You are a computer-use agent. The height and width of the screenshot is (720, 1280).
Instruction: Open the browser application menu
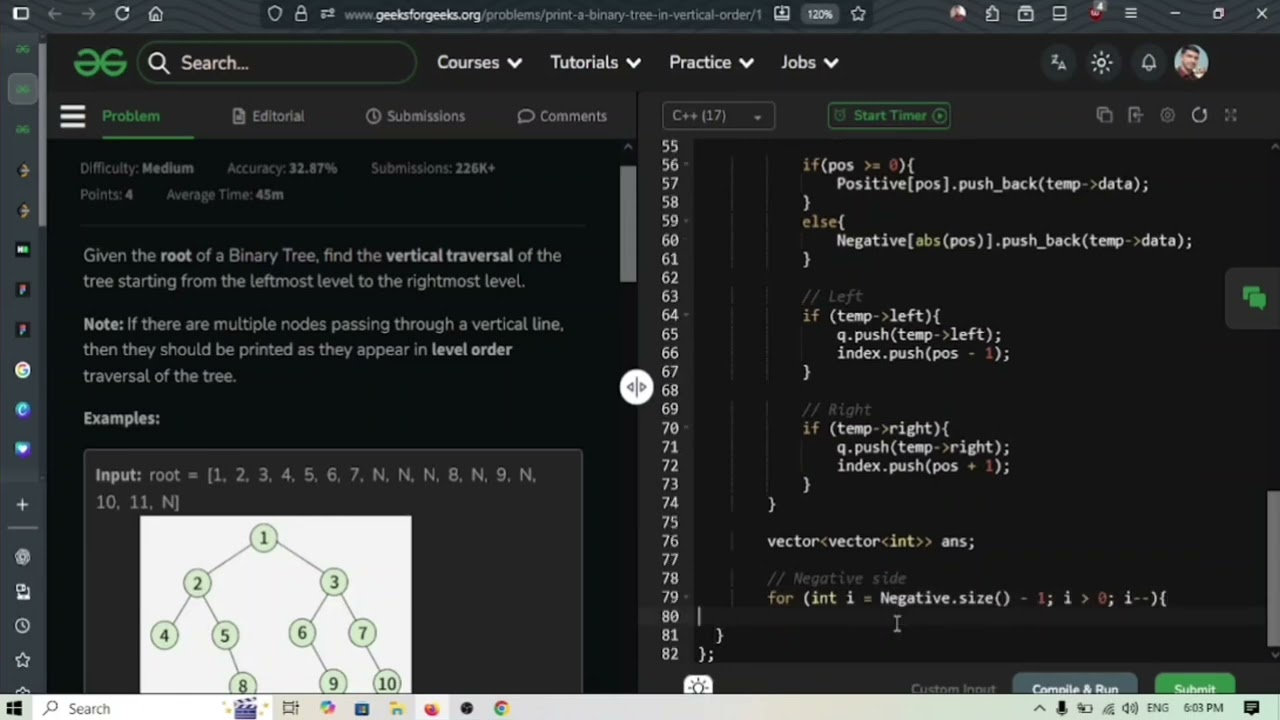tap(1131, 14)
